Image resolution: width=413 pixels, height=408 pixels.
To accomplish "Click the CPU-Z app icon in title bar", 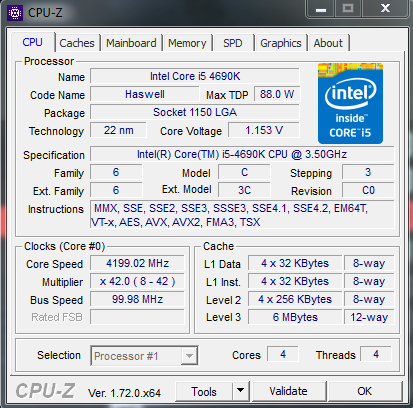I will (15, 13).
